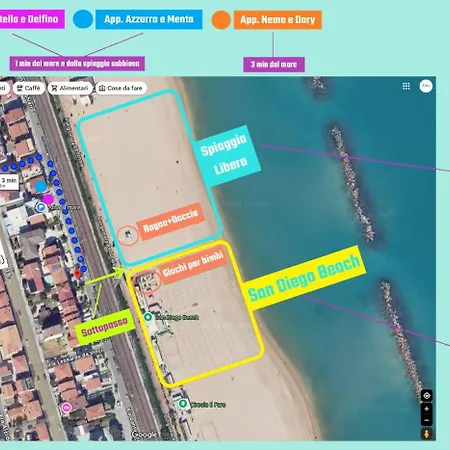Click the light-blue legend circle
The image size is (450, 450).
pyautogui.click(x=83, y=19)
